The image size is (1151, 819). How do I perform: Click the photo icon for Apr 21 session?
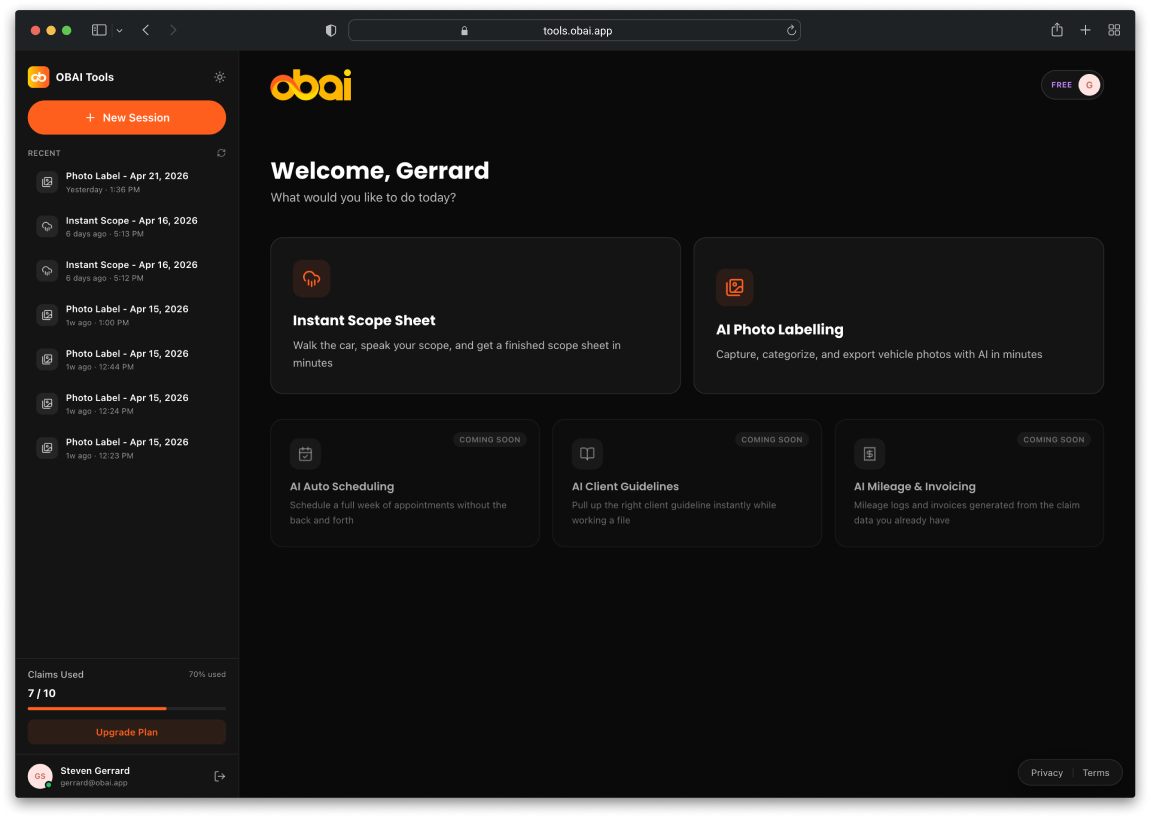coord(47,182)
